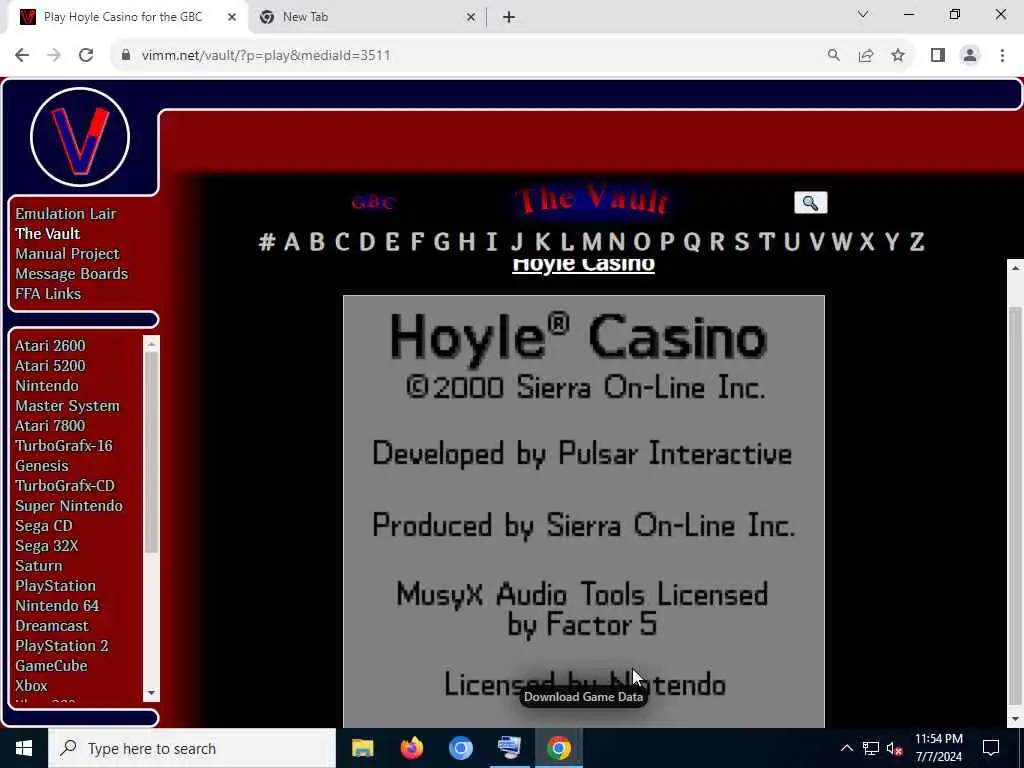Viewport: 1024px width, 768px height.
Task: Launch Firefox from the taskbar
Action: click(x=411, y=748)
